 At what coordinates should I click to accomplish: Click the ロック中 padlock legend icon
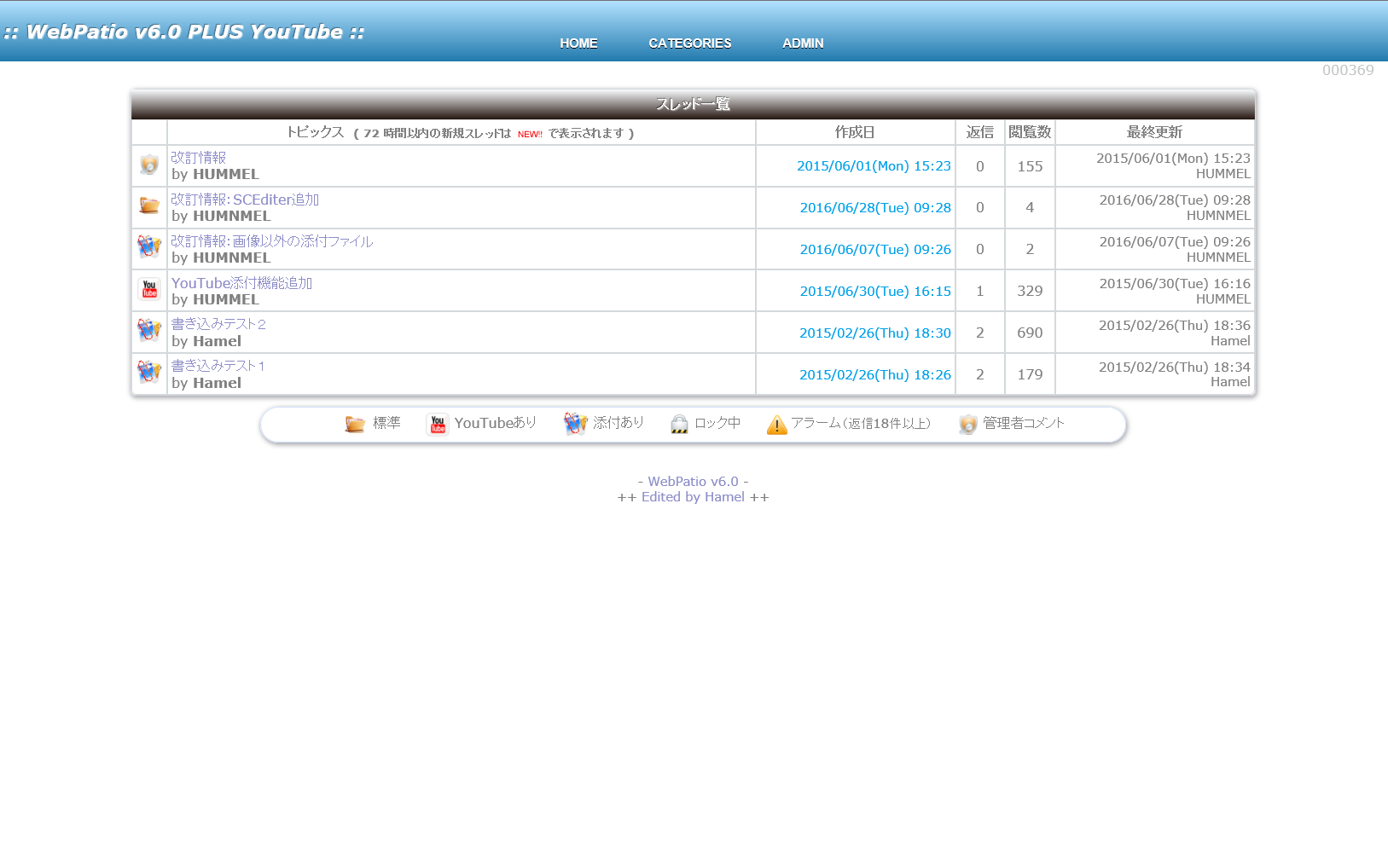click(679, 424)
